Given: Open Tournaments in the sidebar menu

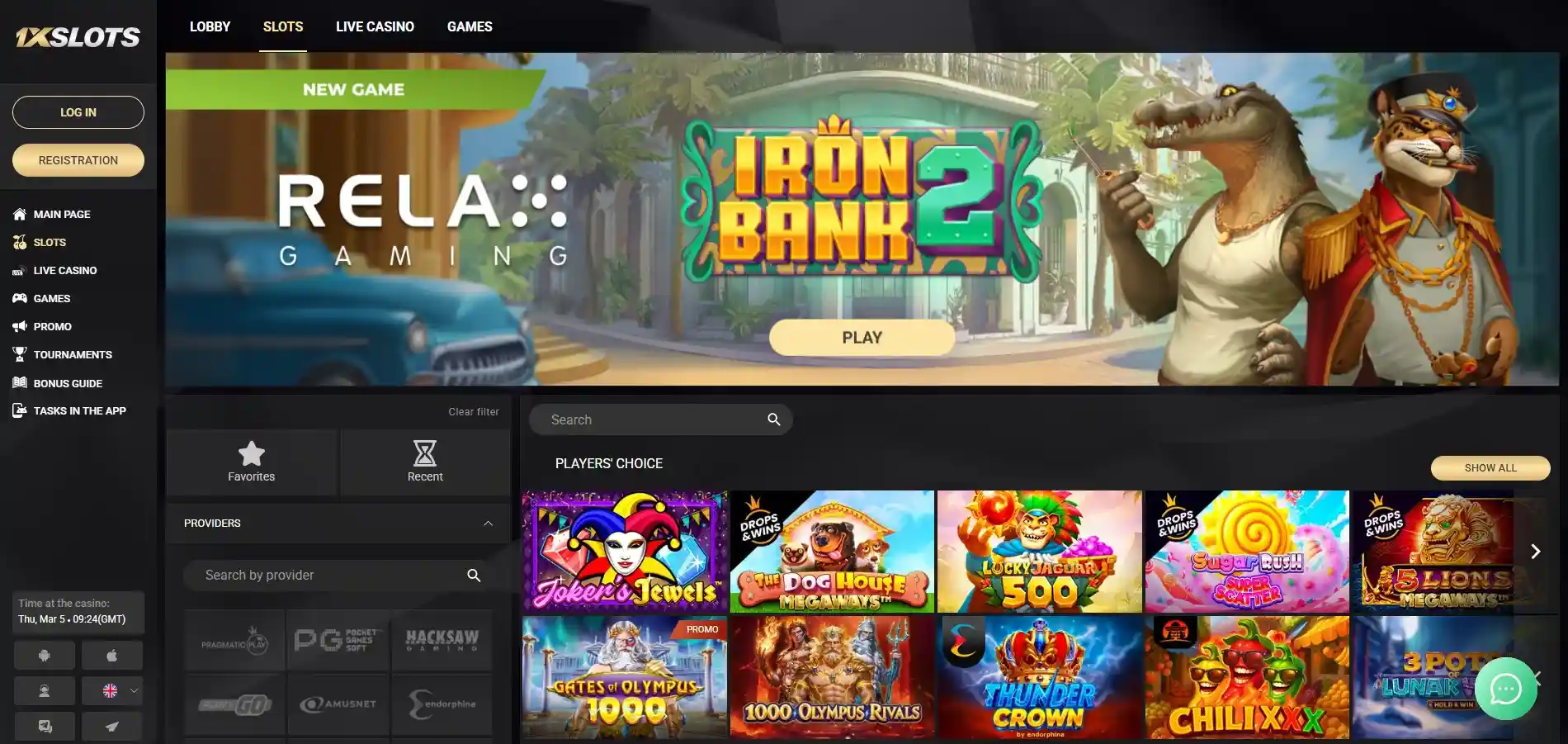Looking at the screenshot, I should click(x=73, y=355).
